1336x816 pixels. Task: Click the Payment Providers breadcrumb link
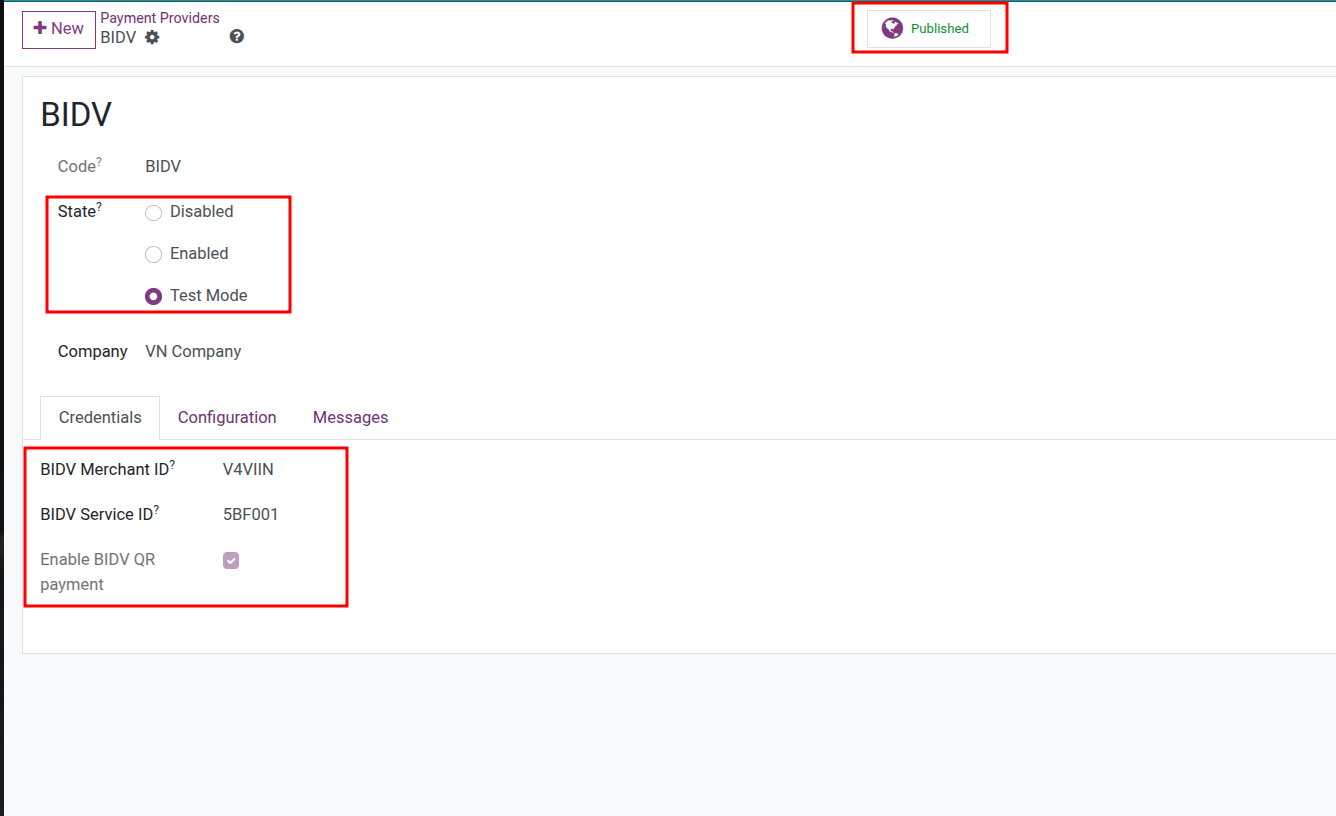click(x=160, y=17)
